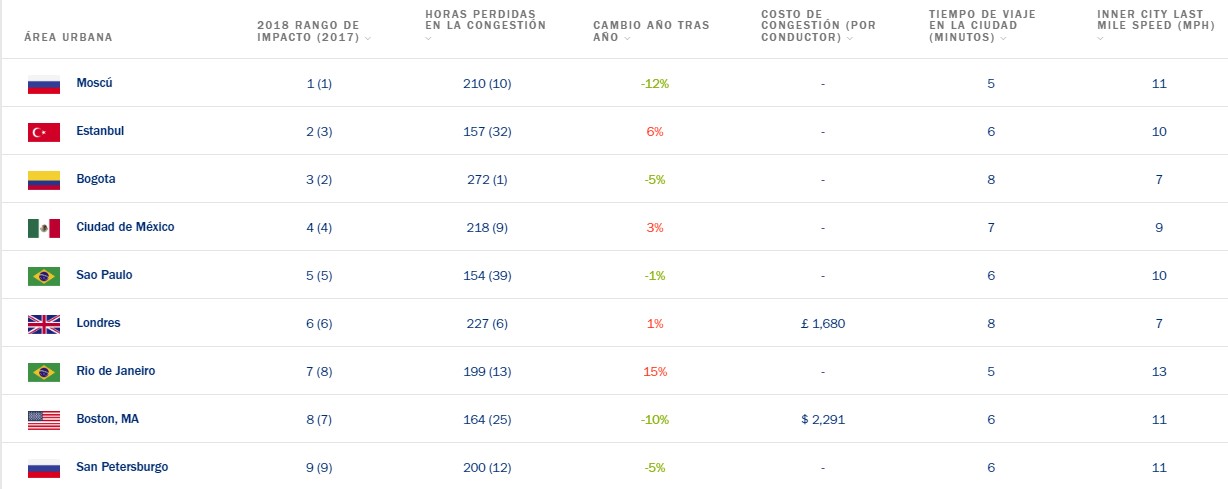Click the Russian flag beside Moscú
The image size is (1228, 489).
pyautogui.click(x=44, y=84)
